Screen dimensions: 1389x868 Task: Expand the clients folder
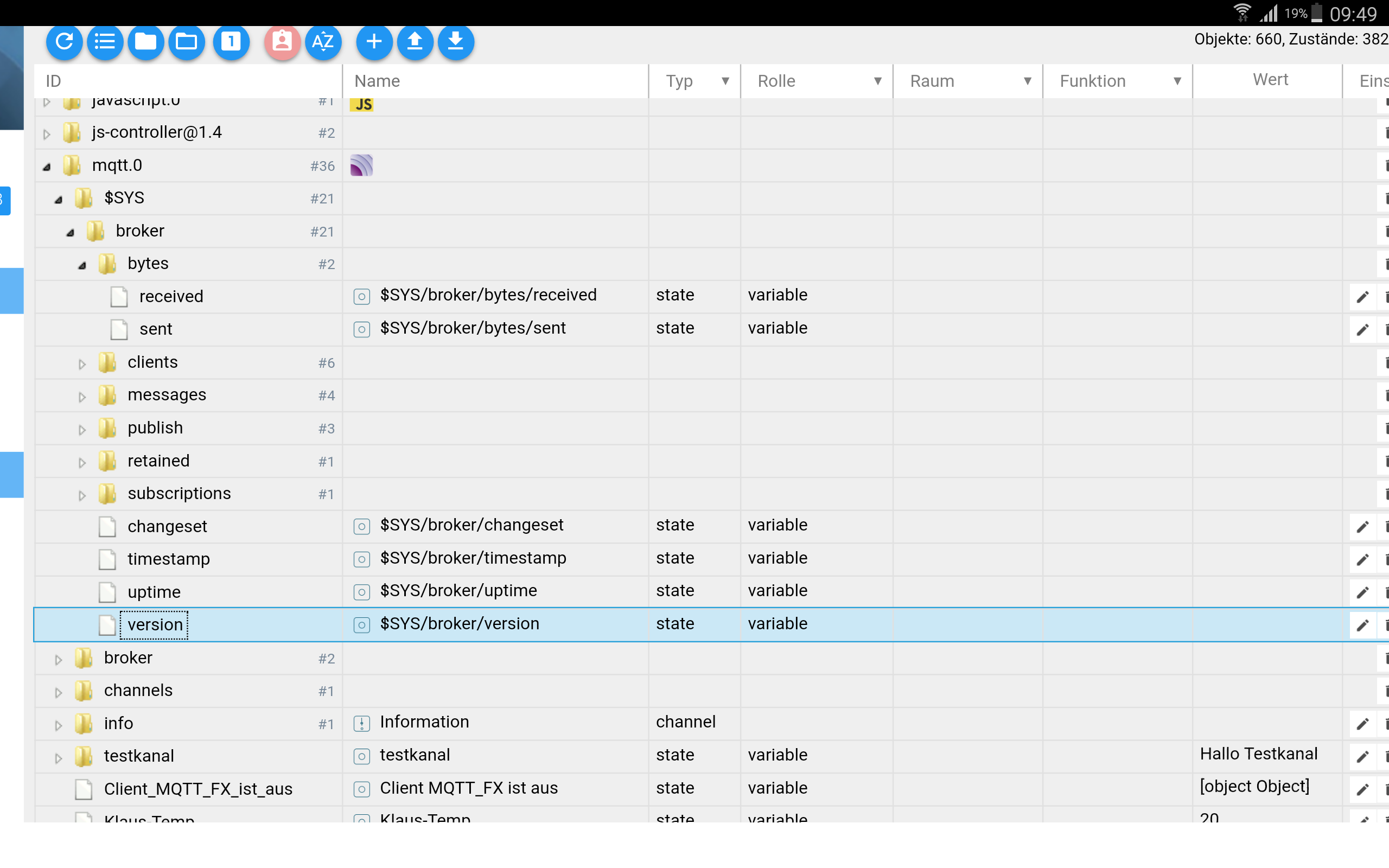click(81, 363)
